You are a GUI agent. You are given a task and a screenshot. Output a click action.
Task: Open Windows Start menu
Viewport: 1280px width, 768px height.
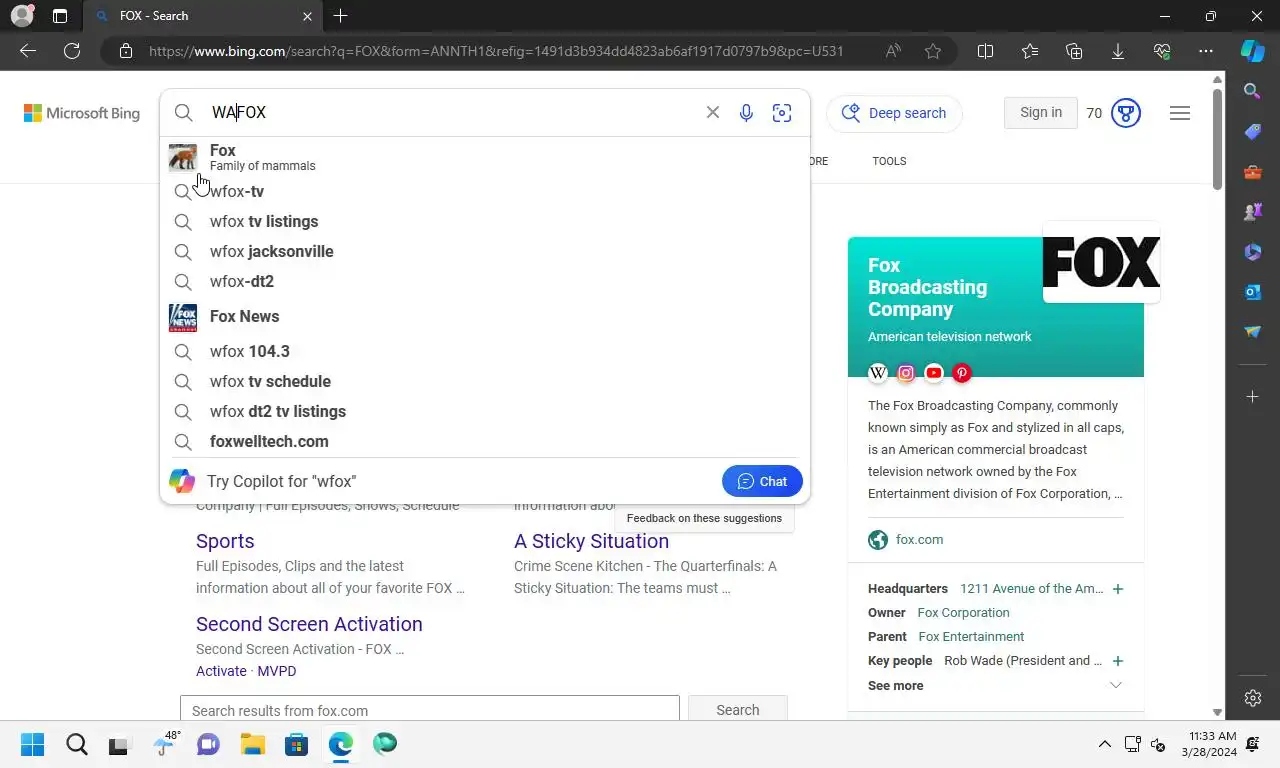pyautogui.click(x=33, y=744)
